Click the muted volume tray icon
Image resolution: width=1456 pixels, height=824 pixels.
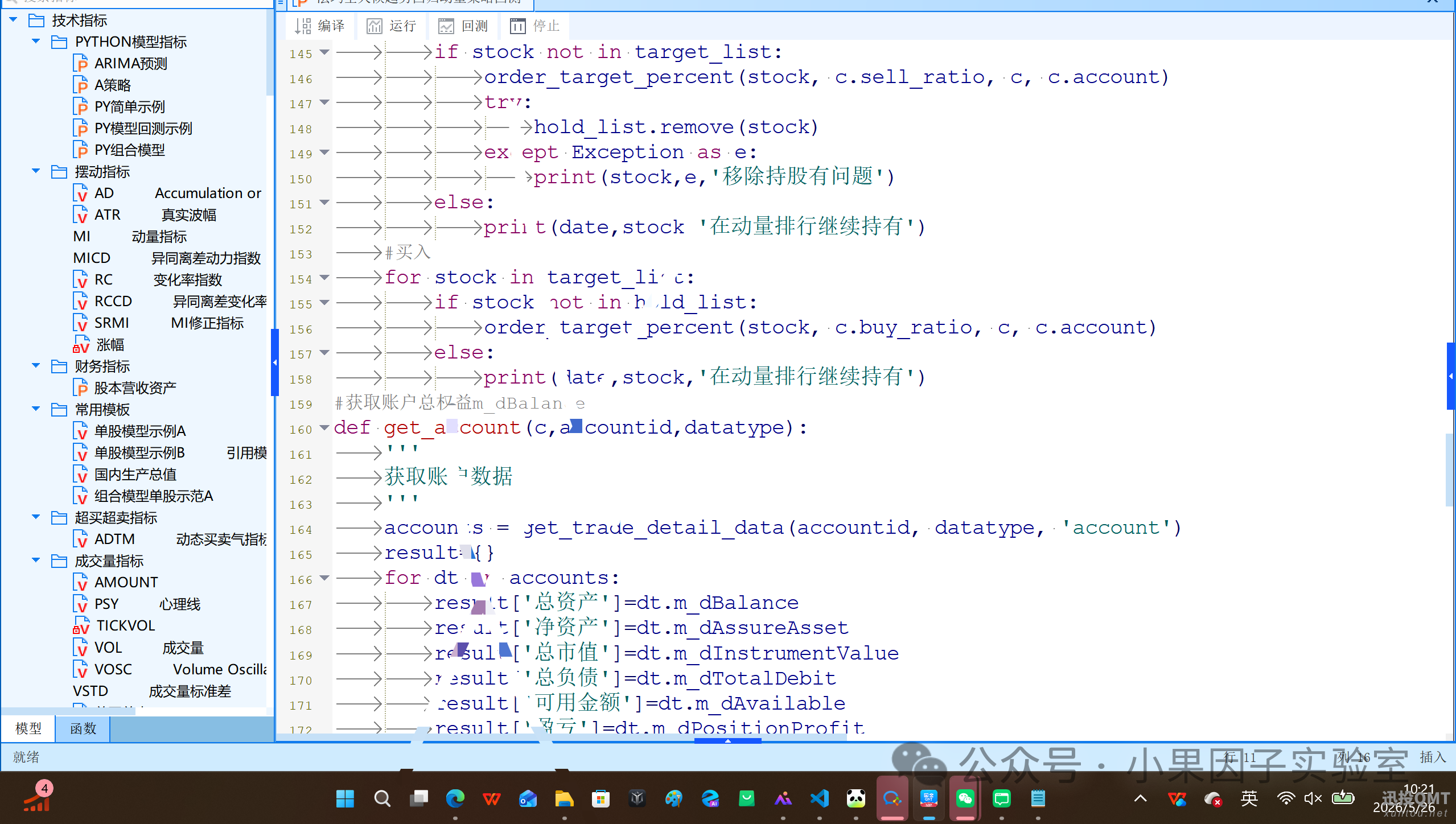tap(1313, 798)
